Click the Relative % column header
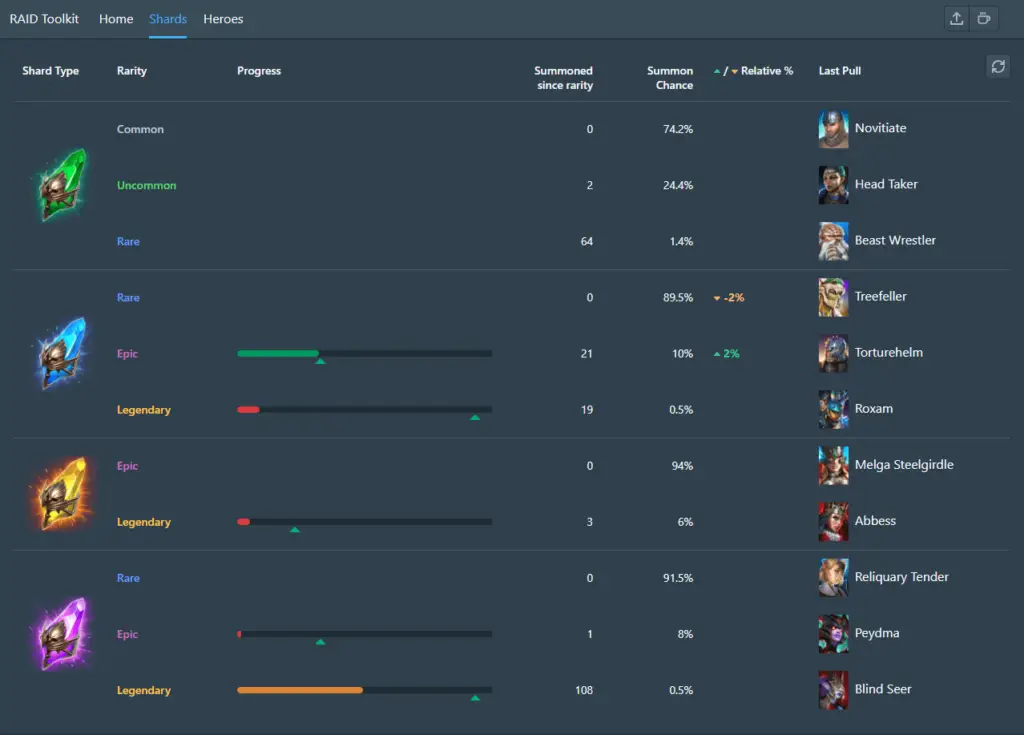This screenshot has height=735, width=1024. click(753, 71)
